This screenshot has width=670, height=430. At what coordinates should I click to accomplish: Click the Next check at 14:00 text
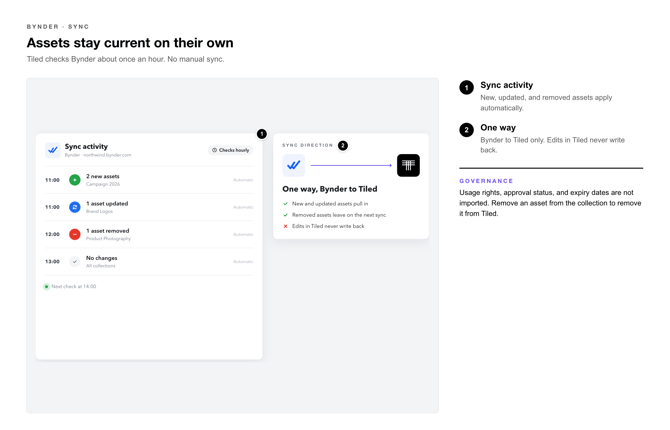[x=73, y=286]
